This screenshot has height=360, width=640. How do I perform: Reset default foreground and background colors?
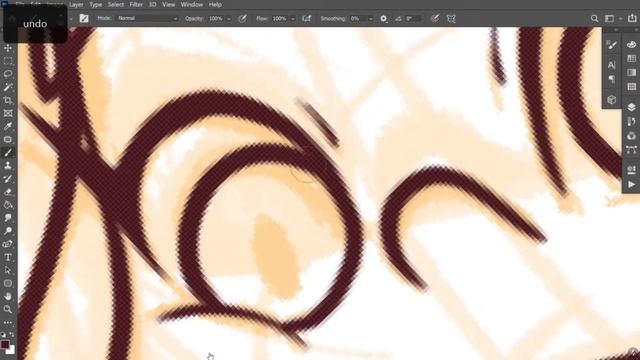click(3, 335)
